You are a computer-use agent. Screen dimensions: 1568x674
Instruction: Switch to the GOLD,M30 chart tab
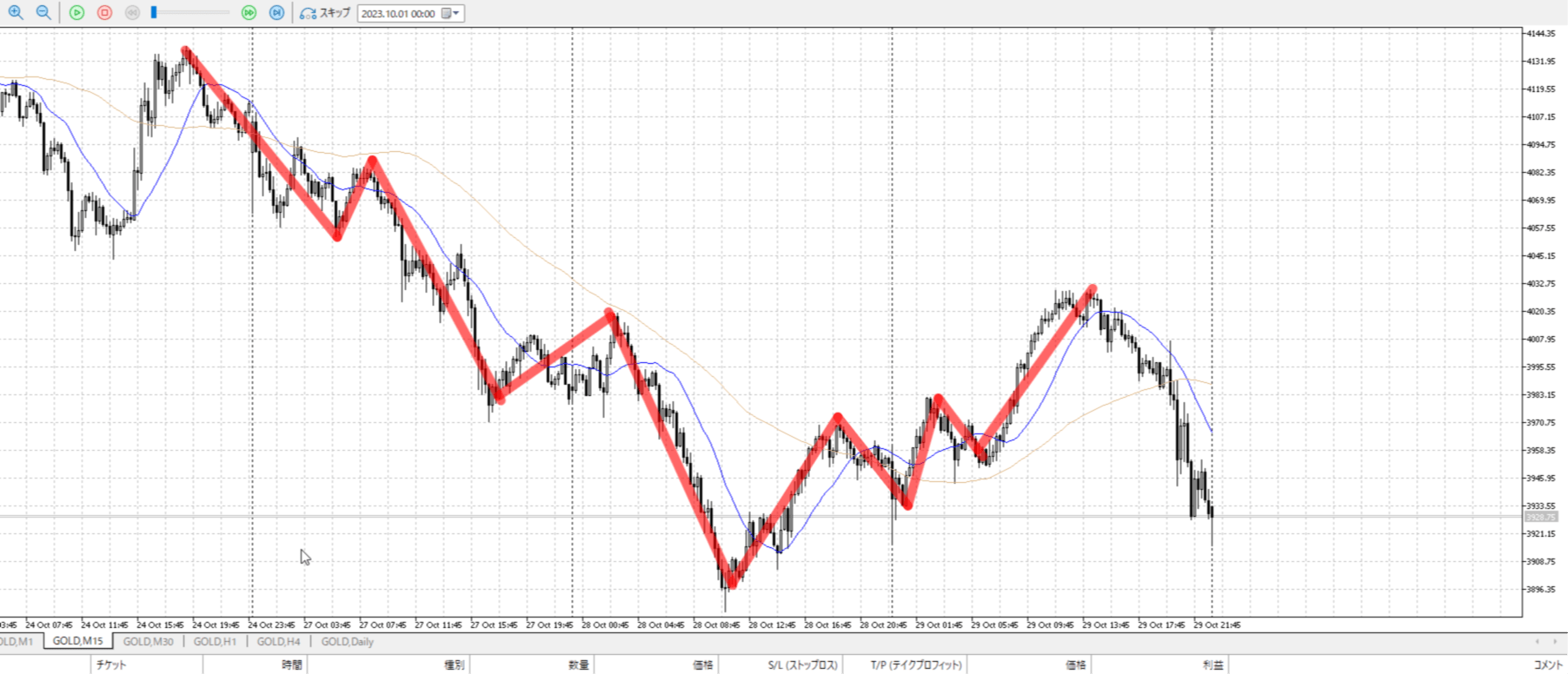point(148,642)
